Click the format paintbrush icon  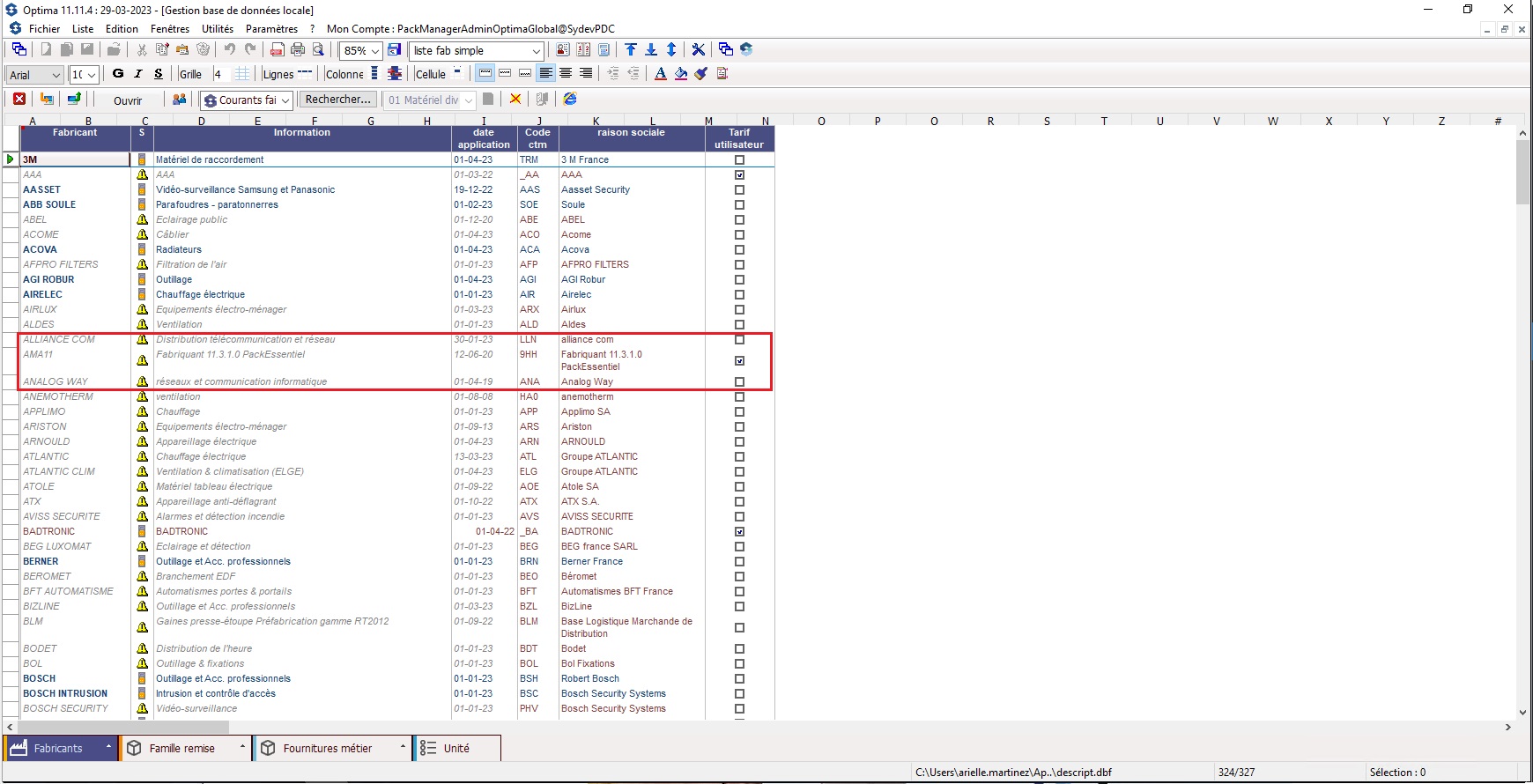[701, 74]
